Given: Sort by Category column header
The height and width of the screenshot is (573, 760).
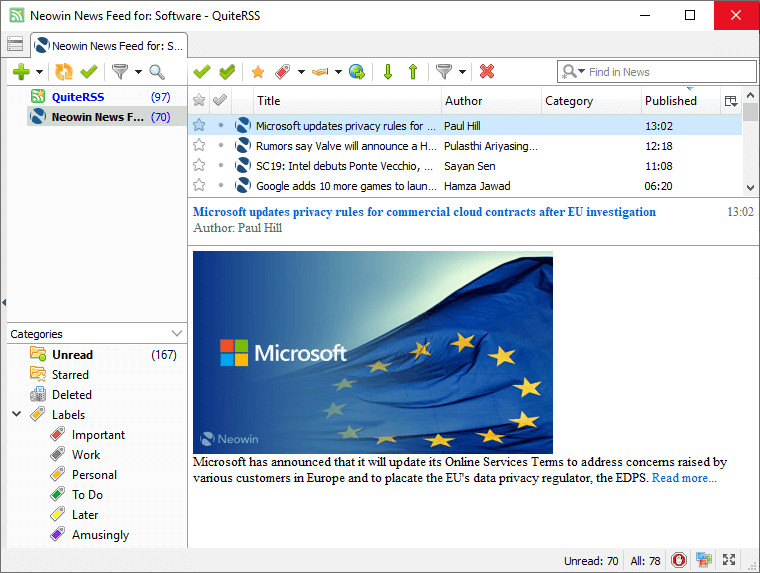Looking at the screenshot, I should pyautogui.click(x=591, y=101).
